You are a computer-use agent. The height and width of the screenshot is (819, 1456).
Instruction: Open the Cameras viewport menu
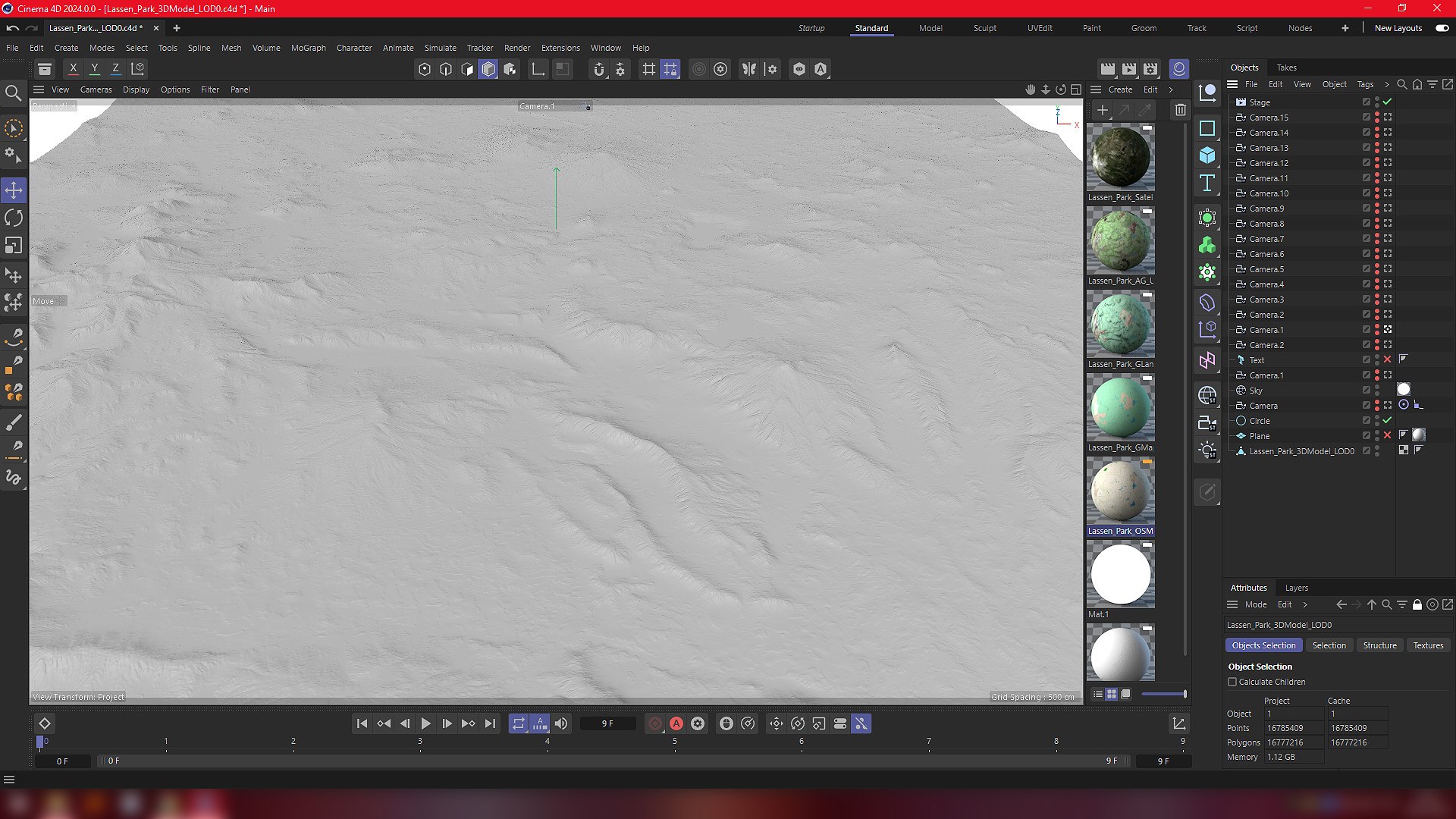(96, 89)
